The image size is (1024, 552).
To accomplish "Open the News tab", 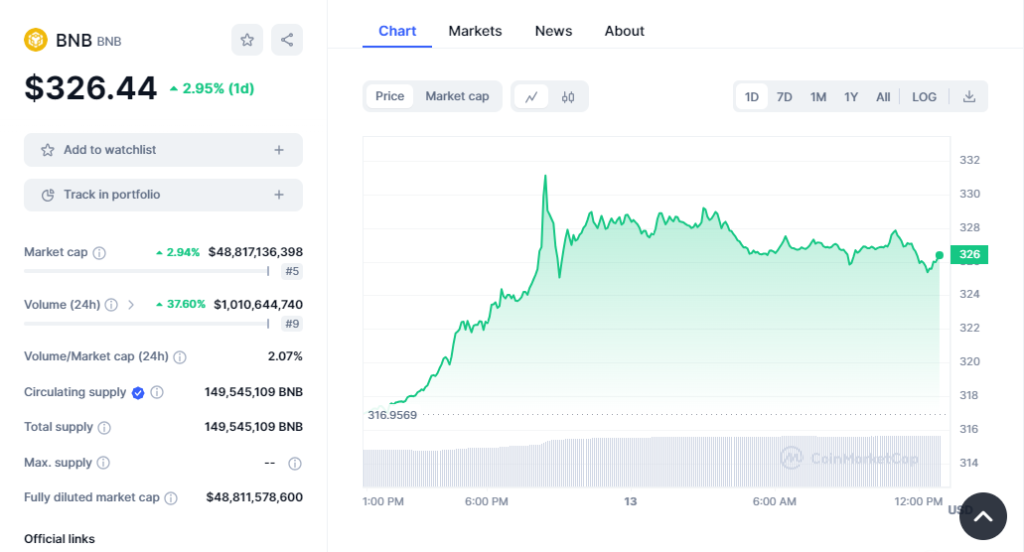I will pos(553,31).
